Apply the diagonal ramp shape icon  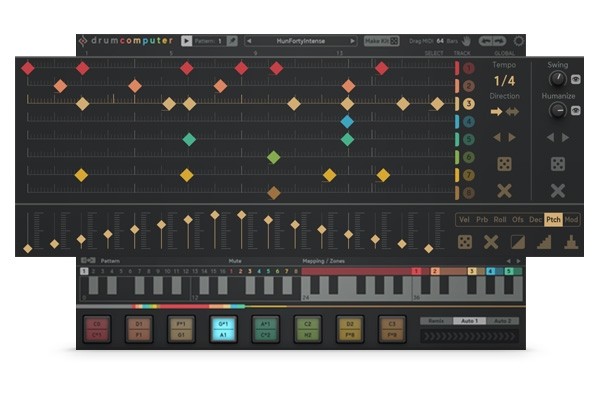(x=518, y=242)
